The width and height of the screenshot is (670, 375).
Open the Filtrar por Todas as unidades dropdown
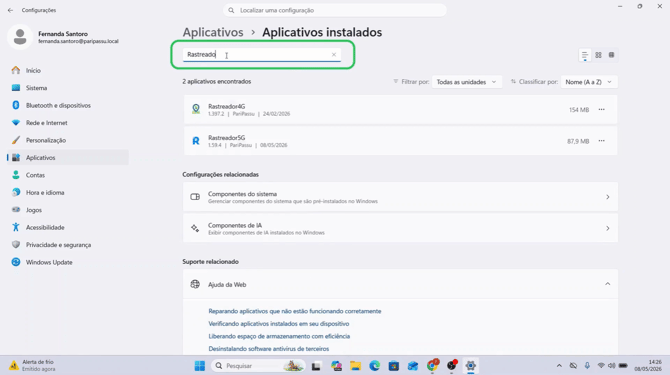(466, 82)
